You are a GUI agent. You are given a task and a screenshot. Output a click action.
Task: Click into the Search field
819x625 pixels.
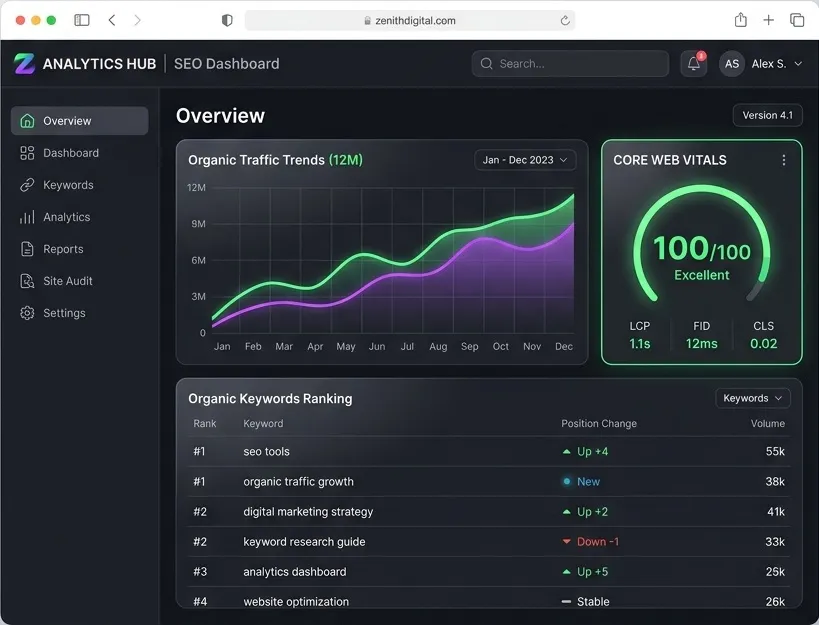[x=570, y=64]
